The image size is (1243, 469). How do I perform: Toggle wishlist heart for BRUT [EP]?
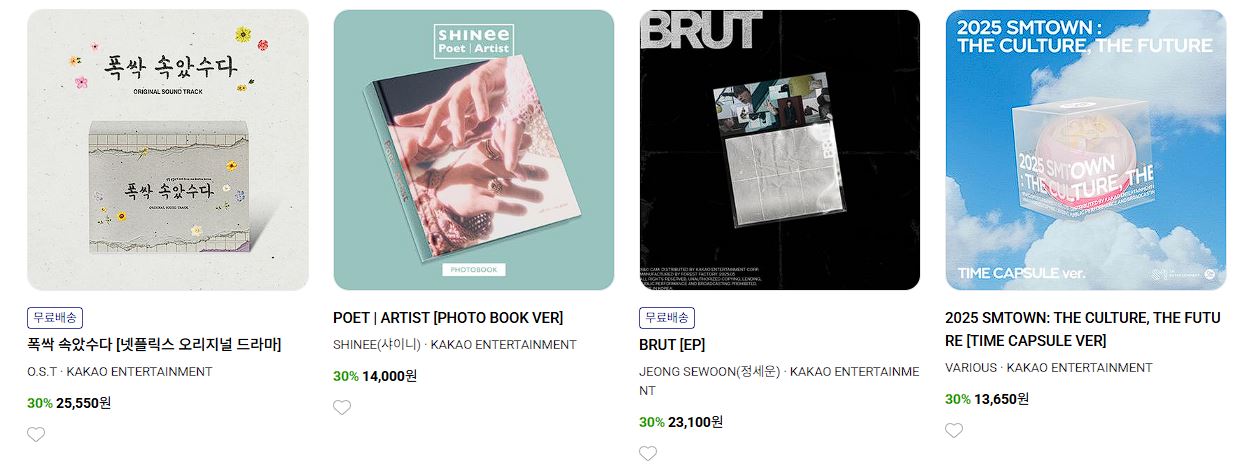pyautogui.click(x=648, y=453)
